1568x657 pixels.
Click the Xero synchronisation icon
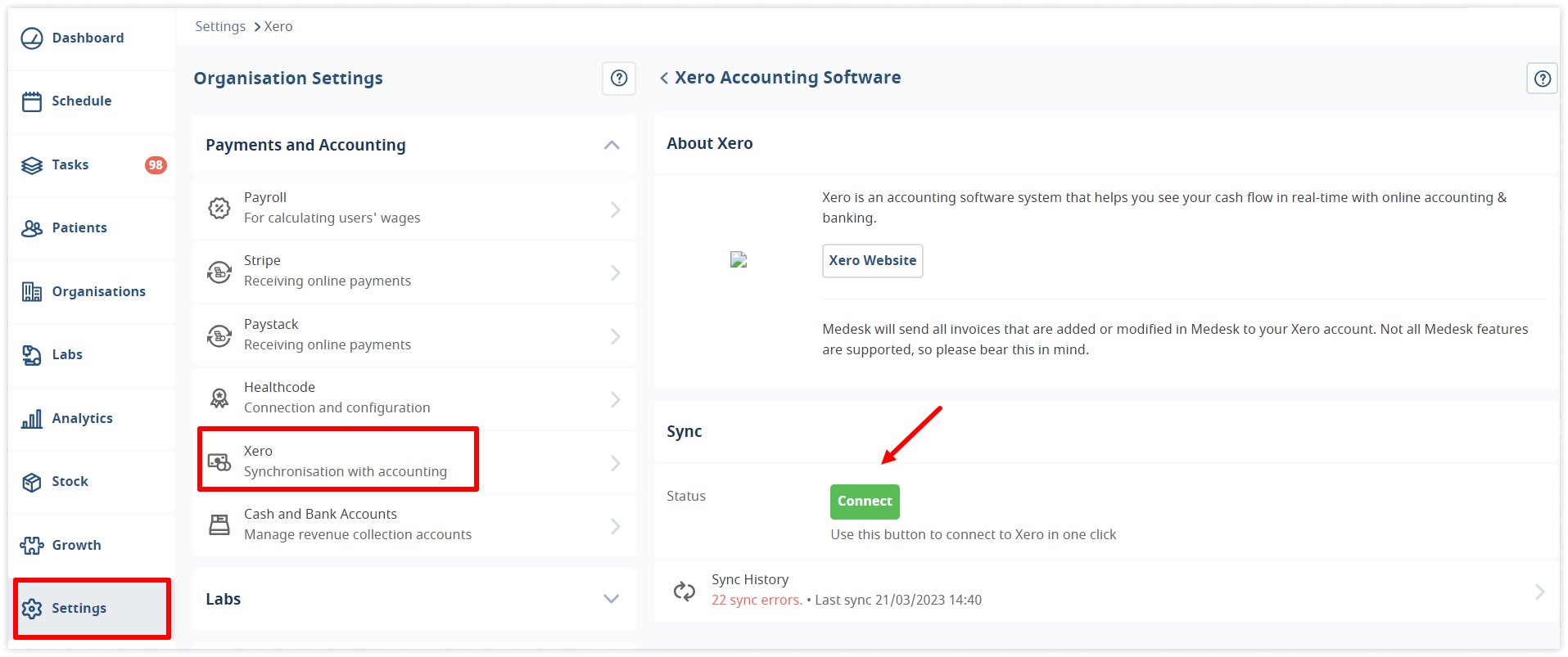click(219, 462)
